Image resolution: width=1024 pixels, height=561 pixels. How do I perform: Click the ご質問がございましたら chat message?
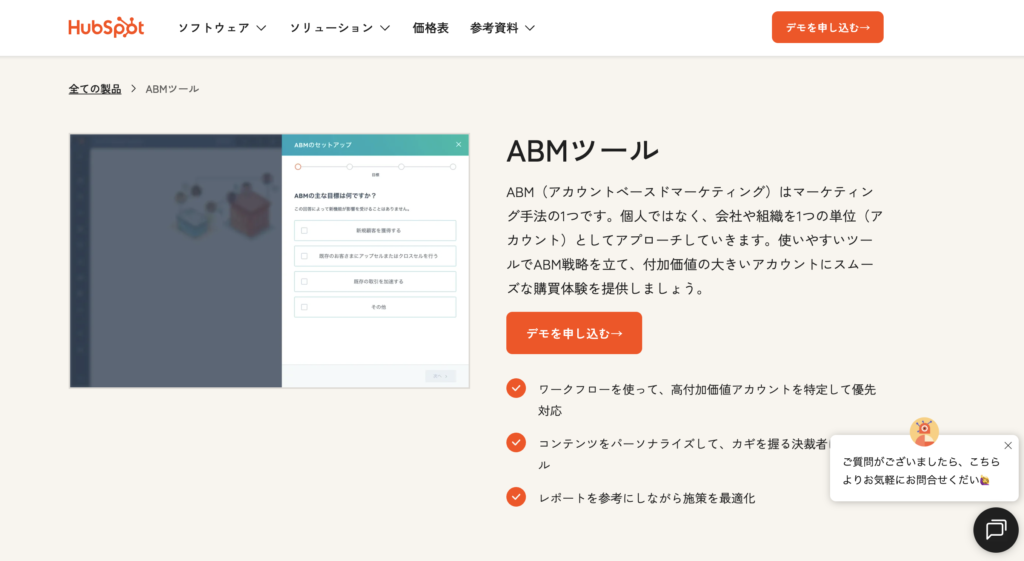[x=921, y=470]
